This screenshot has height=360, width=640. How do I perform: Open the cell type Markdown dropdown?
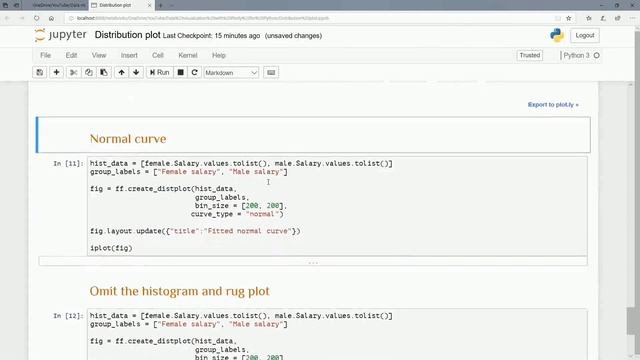point(231,73)
